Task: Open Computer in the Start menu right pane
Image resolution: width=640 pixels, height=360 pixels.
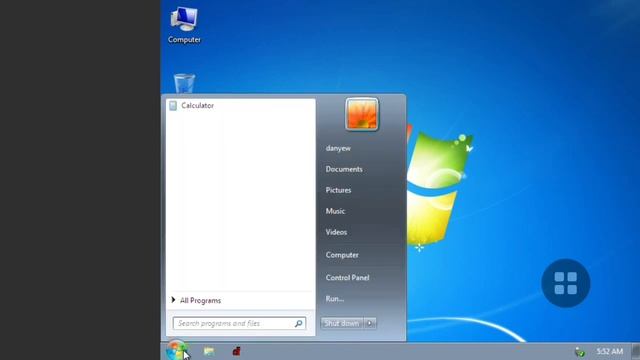Action: [342, 255]
